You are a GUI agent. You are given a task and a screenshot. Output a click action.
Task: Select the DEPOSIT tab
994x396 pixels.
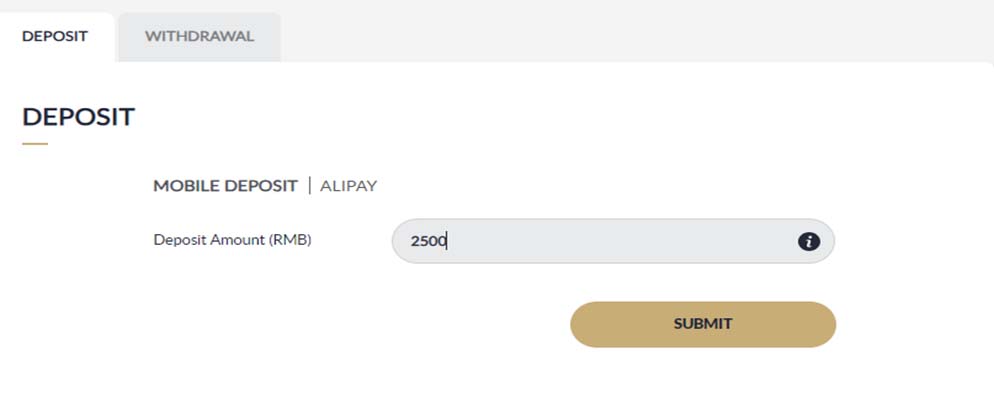pyautogui.click(x=55, y=37)
